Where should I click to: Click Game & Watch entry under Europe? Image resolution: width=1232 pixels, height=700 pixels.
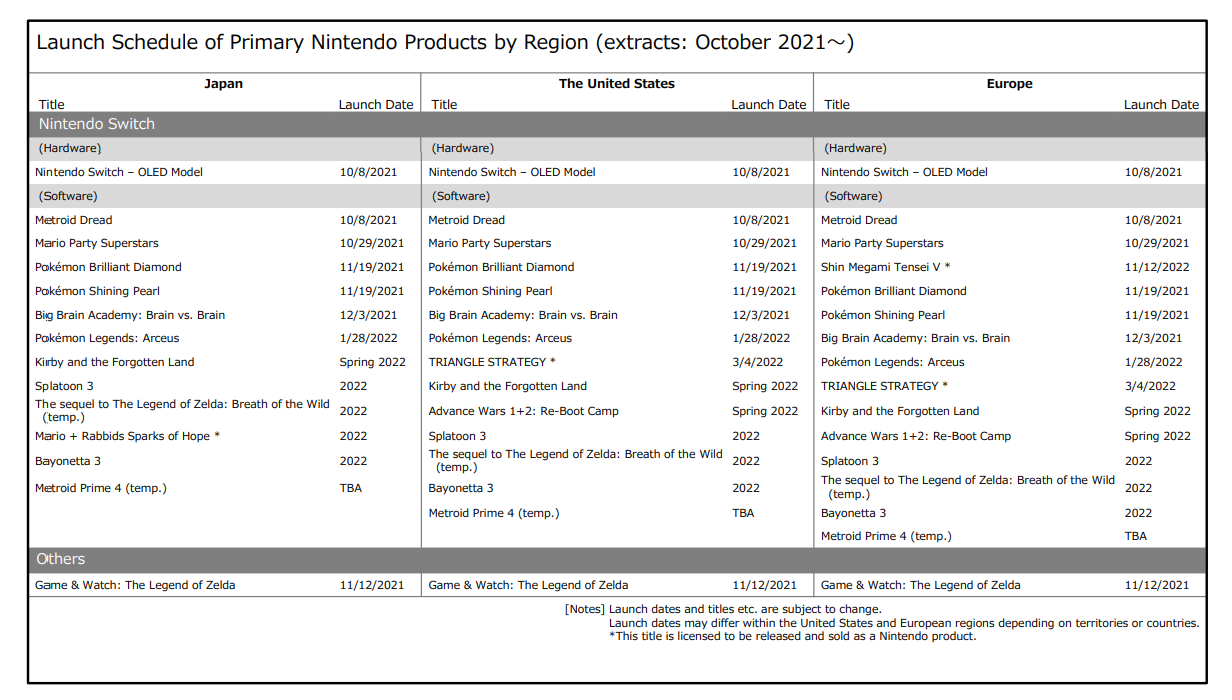920,585
